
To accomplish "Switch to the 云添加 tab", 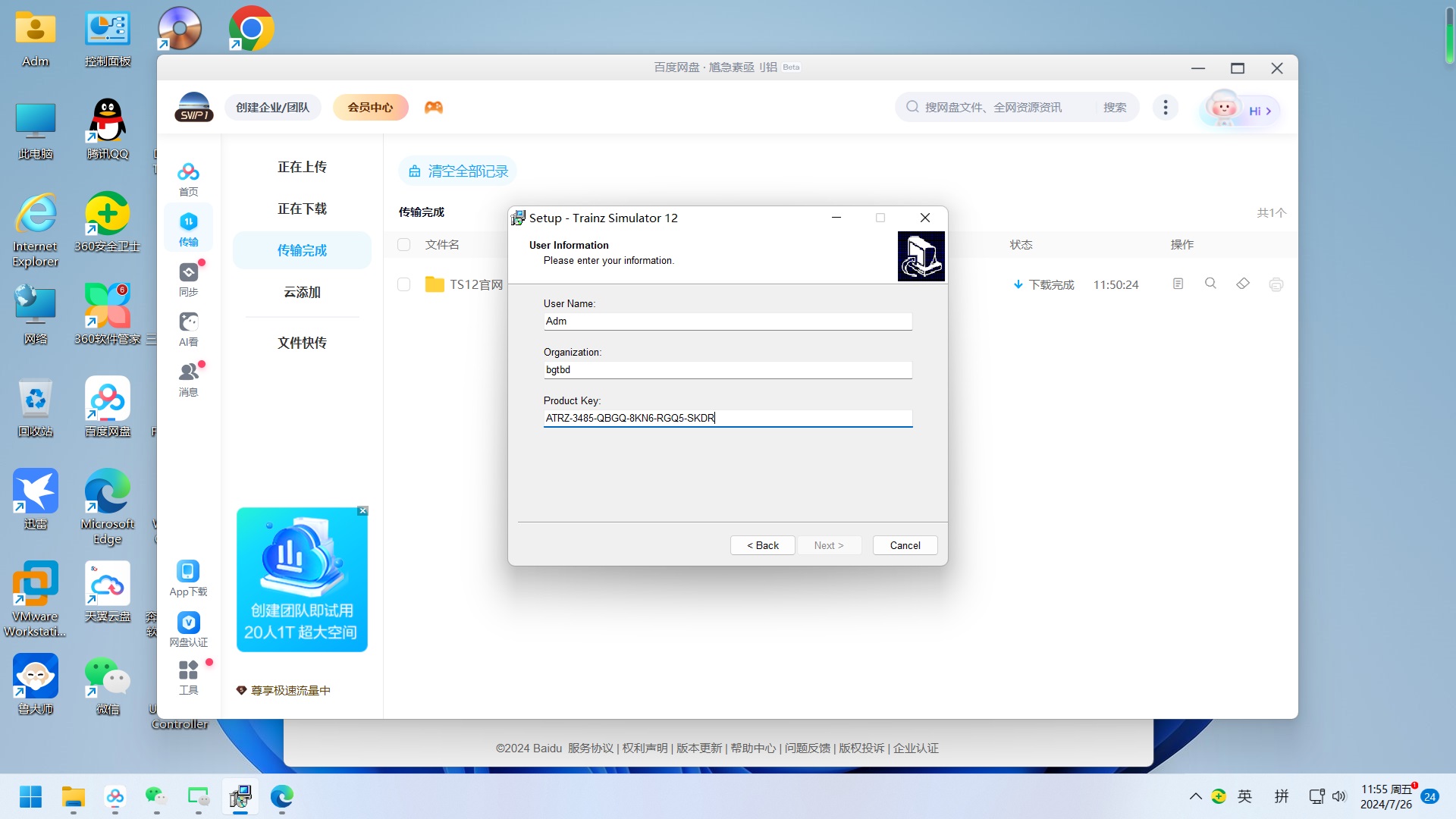I will (x=302, y=292).
